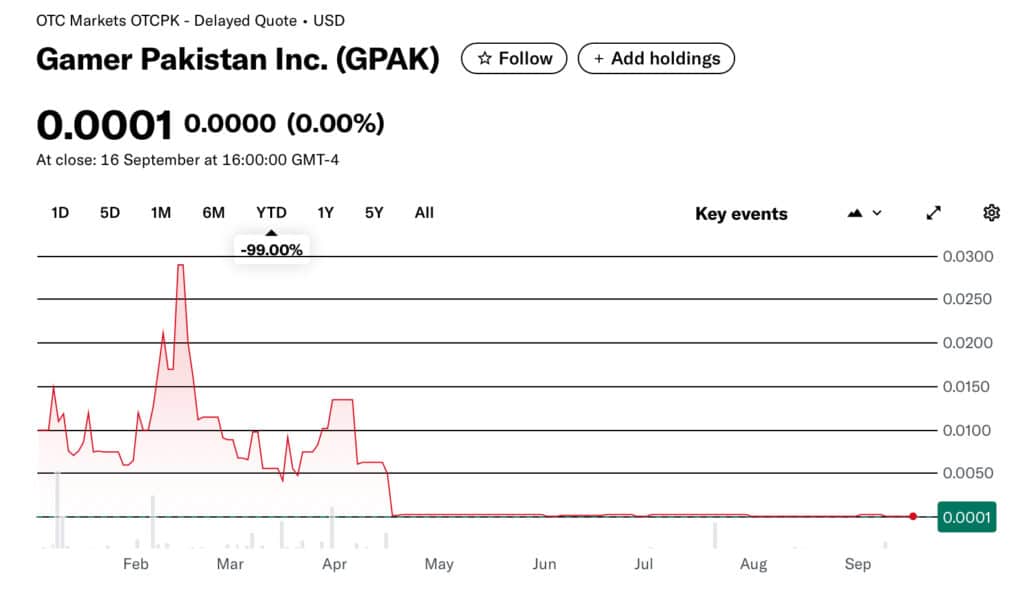Show the All-time chart range
Screen dimensions: 1024x593
coord(424,212)
